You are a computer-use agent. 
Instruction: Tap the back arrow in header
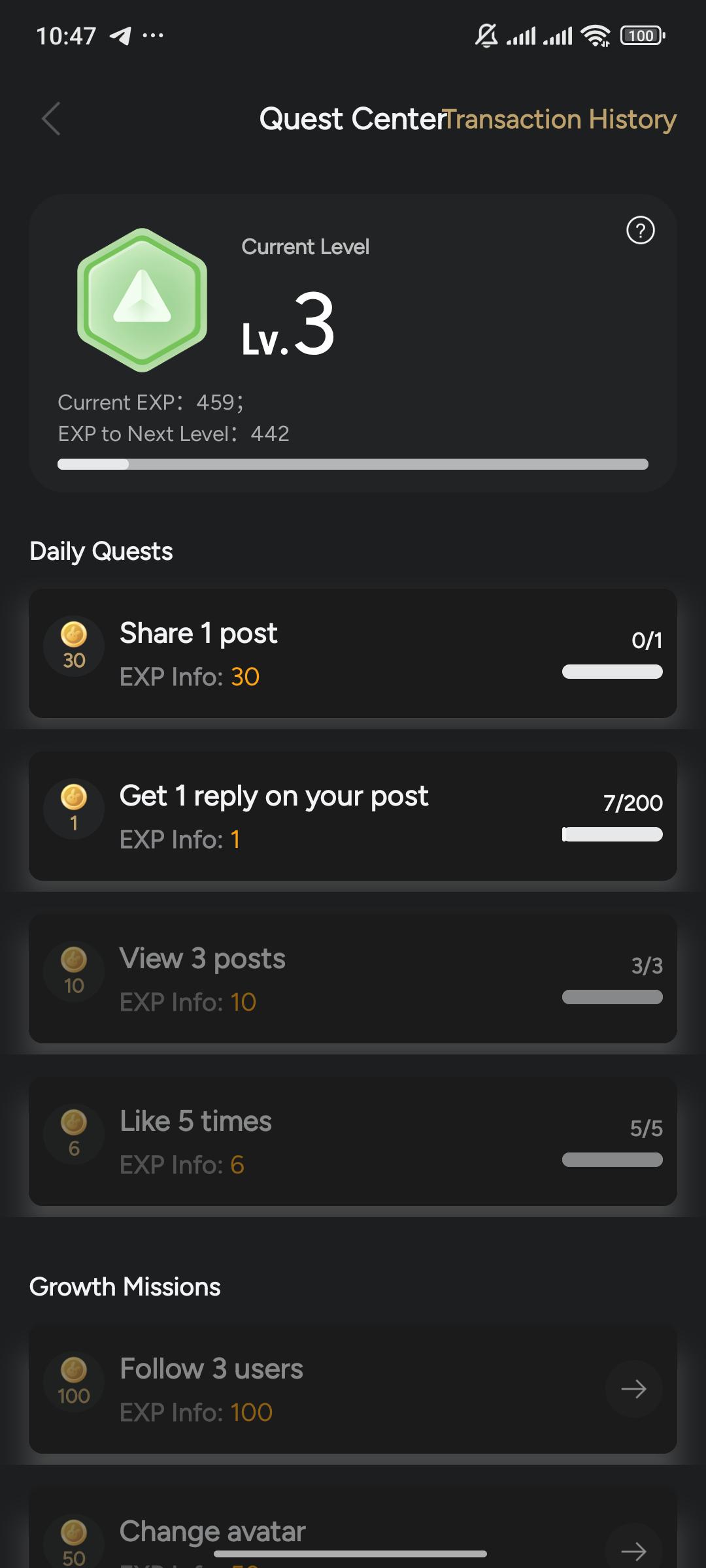tap(51, 119)
